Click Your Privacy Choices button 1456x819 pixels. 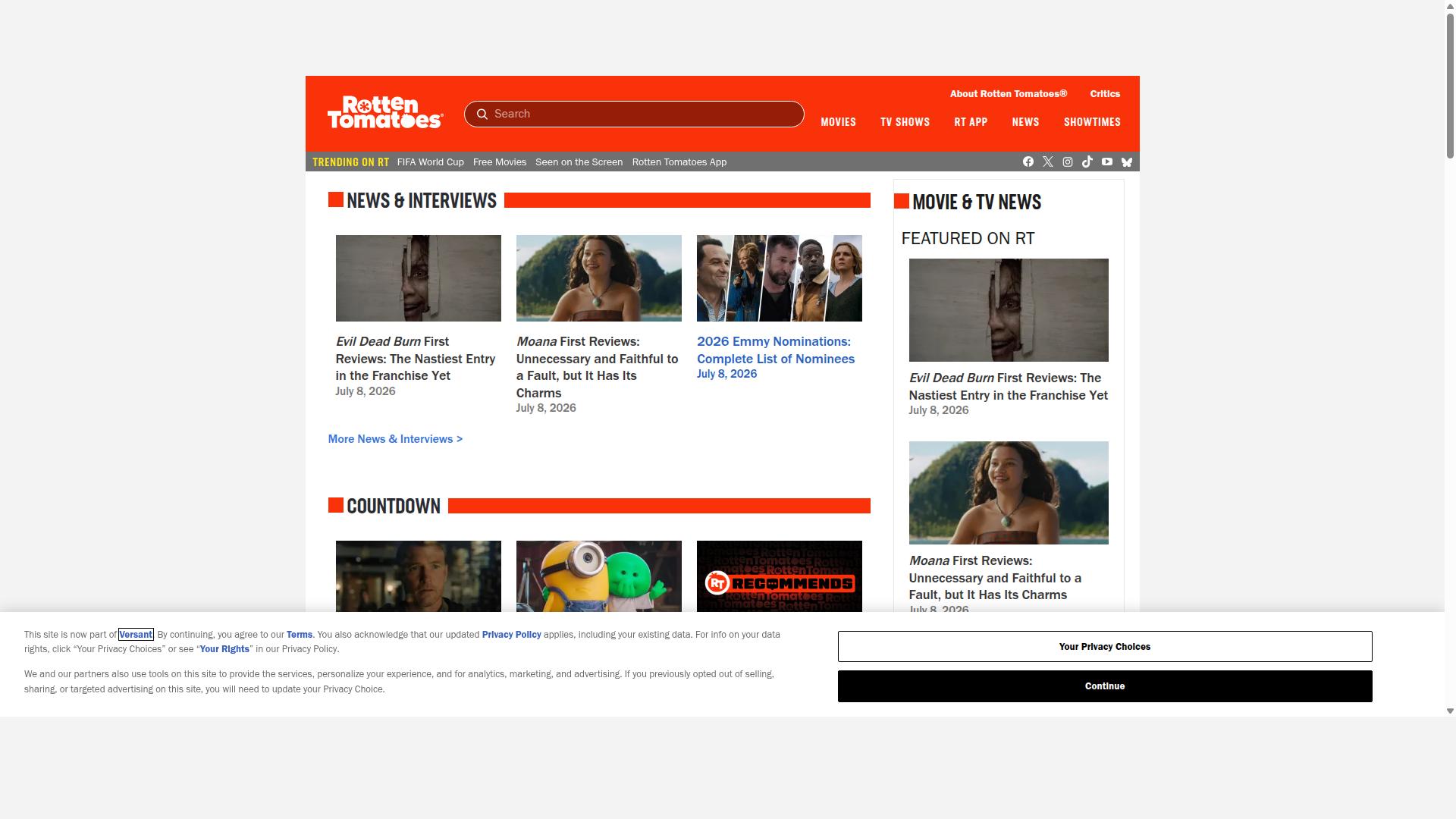(1105, 647)
